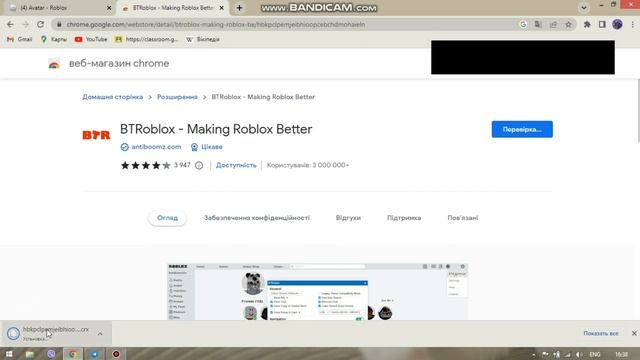This screenshot has width=640, height=360.
Task: Open the Пов'язані tab
Action: [463, 218]
